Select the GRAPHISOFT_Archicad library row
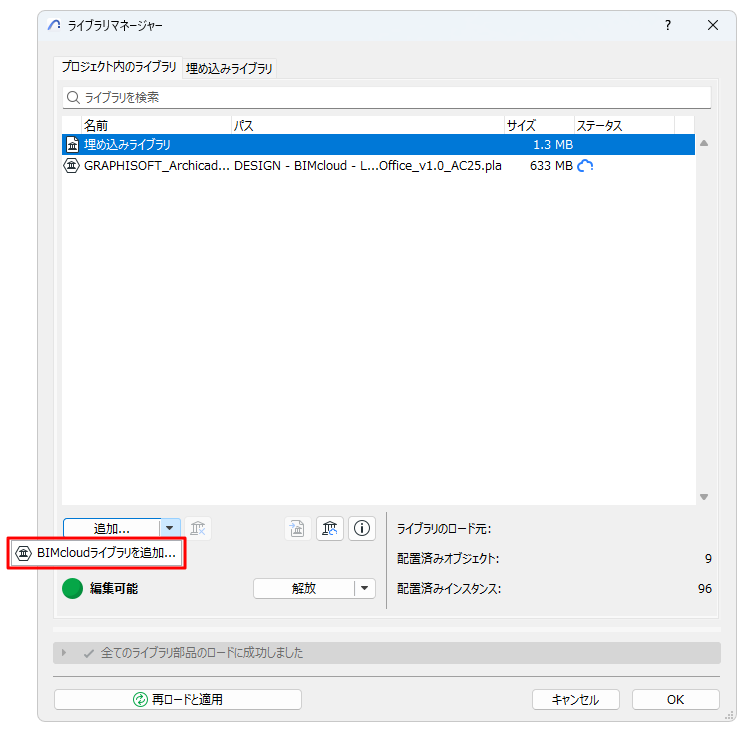 point(378,166)
